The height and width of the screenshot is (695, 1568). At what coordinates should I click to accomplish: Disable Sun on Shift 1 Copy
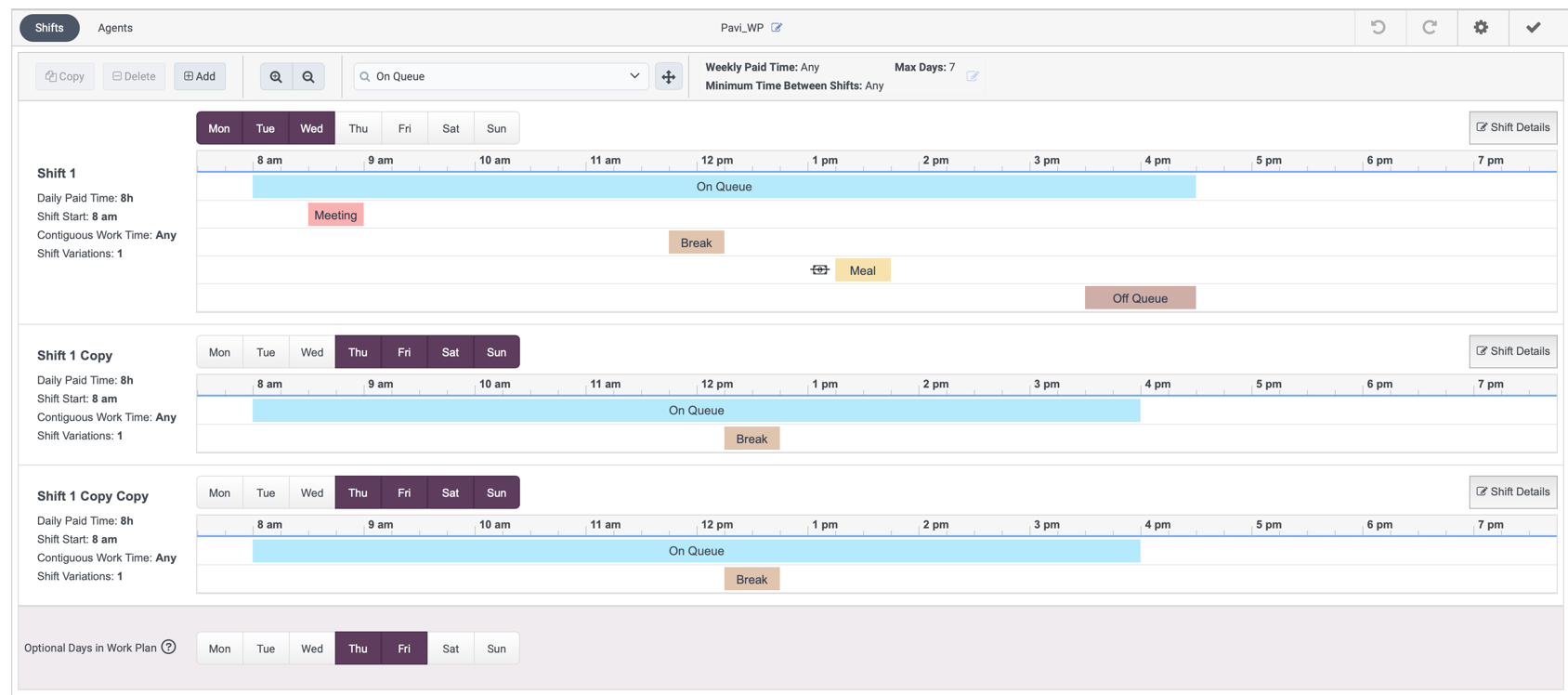pos(496,352)
